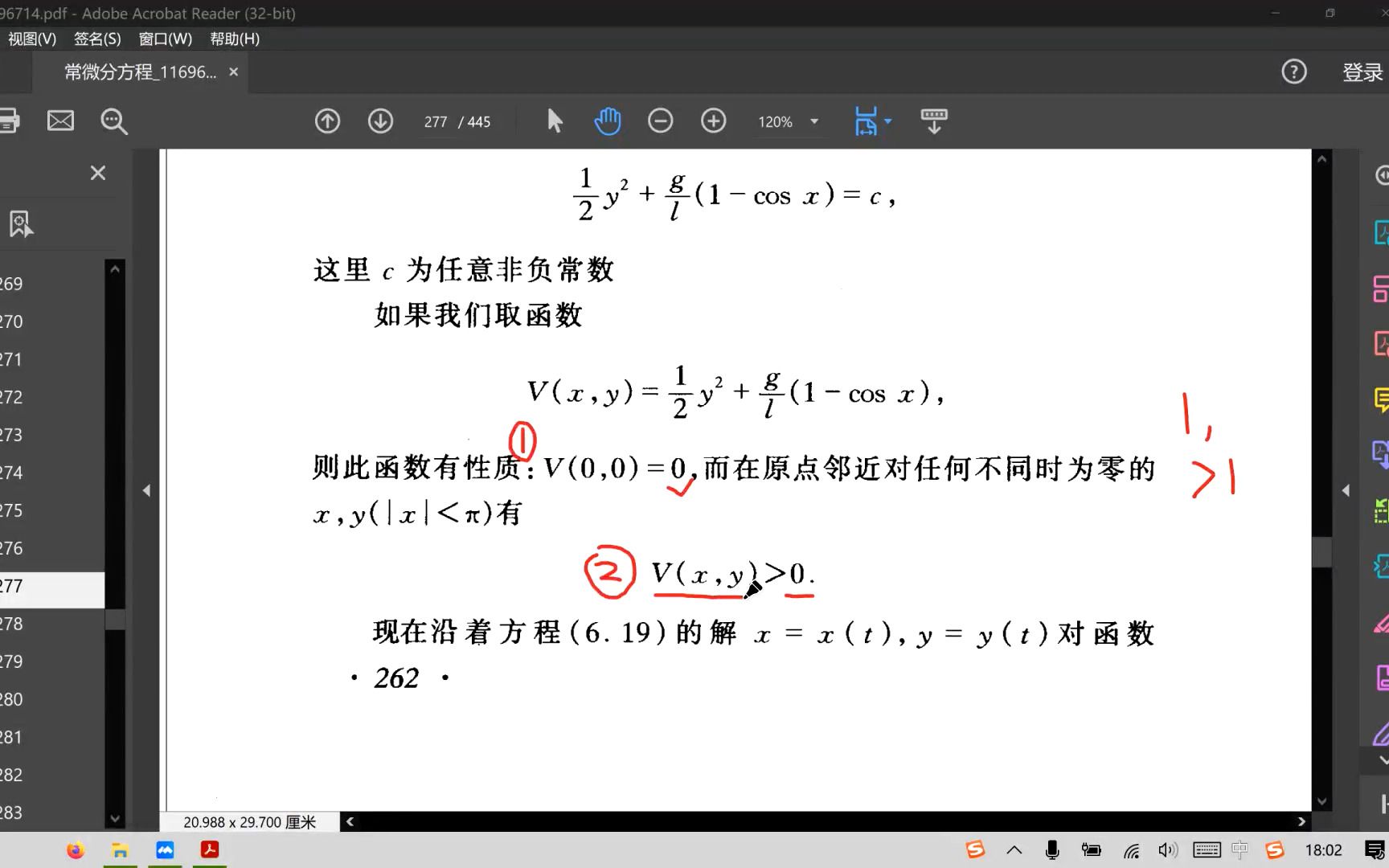The width and height of the screenshot is (1389, 868).
Task: Open the volume speaker tray icon
Action: pos(1167,850)
